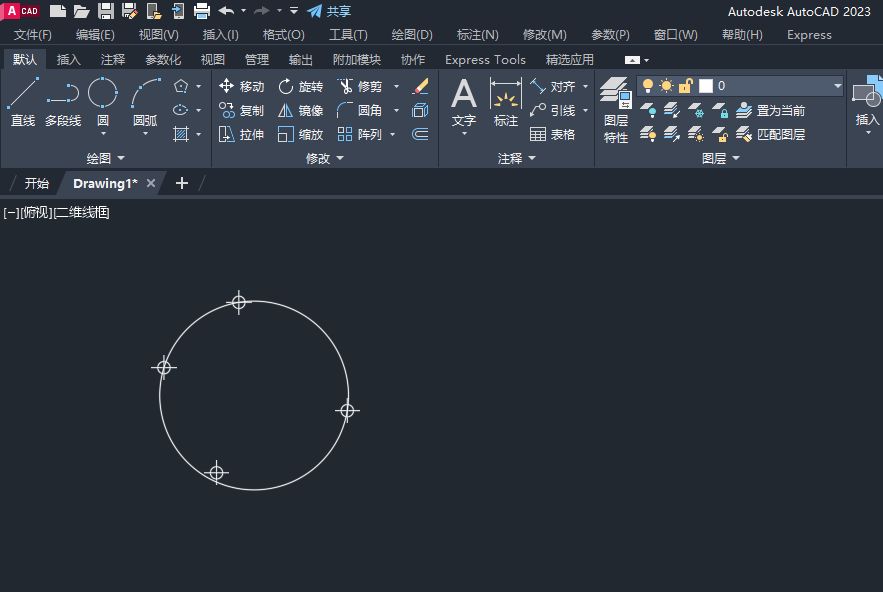
Task: Open Layer Properties (图层特性)
Action: [x=616, y=110]
